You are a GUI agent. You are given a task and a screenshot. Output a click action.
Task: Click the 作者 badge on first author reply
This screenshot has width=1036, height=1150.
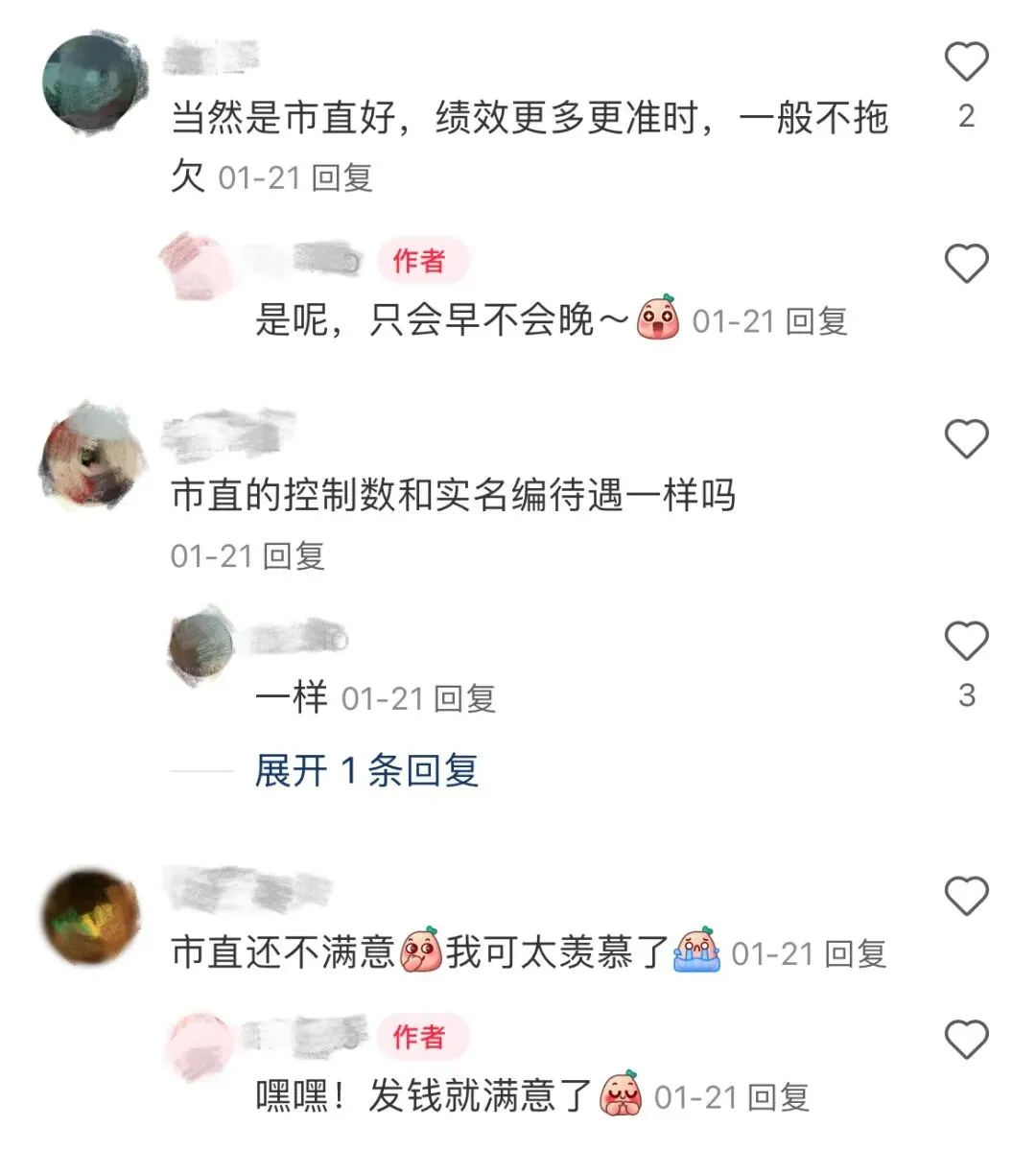point(422,260)
